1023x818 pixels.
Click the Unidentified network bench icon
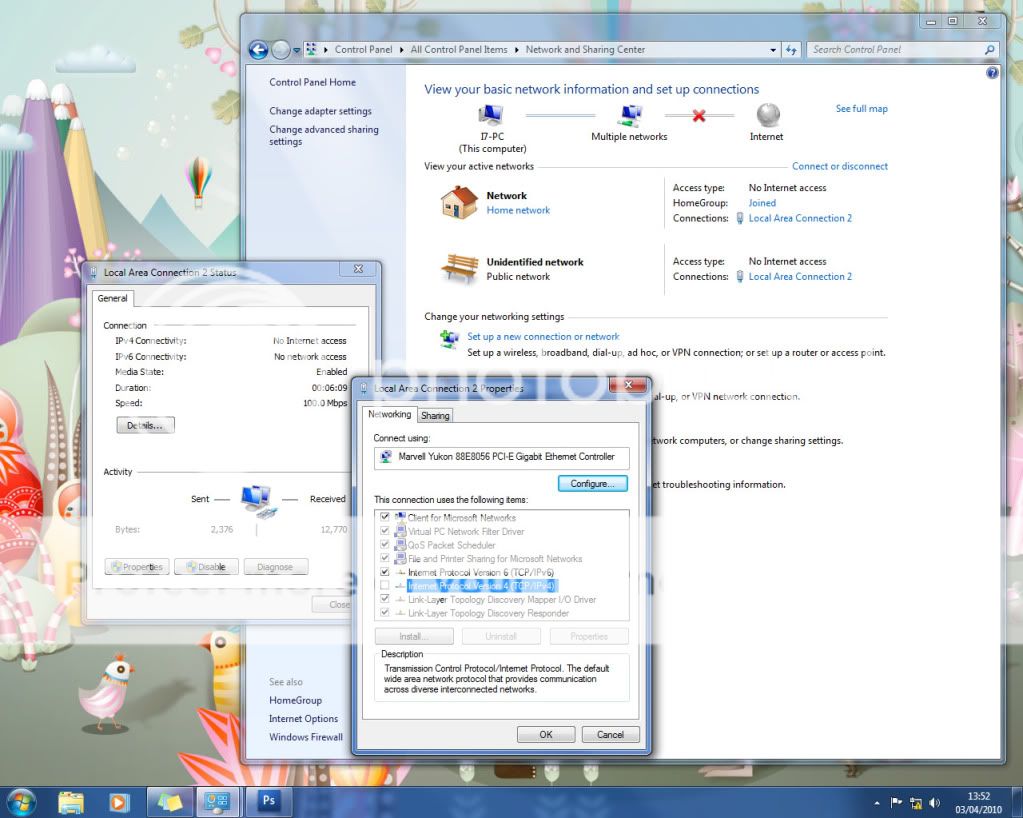pos(460,267)
